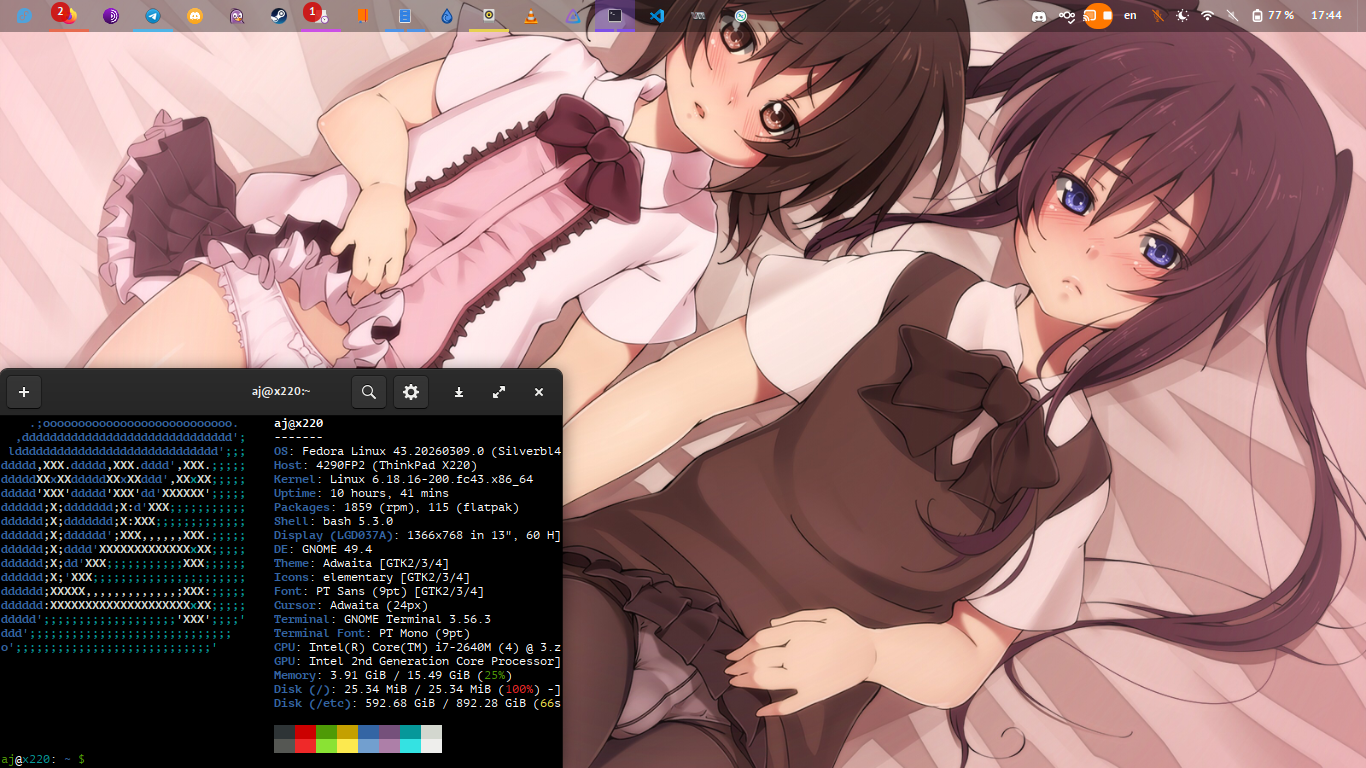Screen dimensions: 1366x768
Task: Click the DE: GNOME 49.4 line
Action: [x=322, y=550]
